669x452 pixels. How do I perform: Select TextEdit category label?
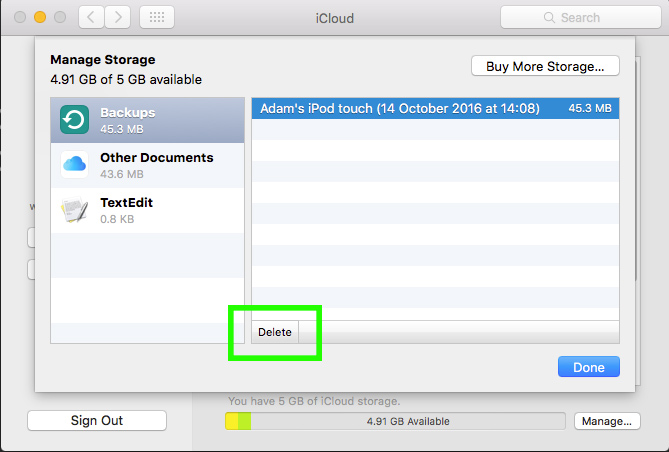(126, 202)
